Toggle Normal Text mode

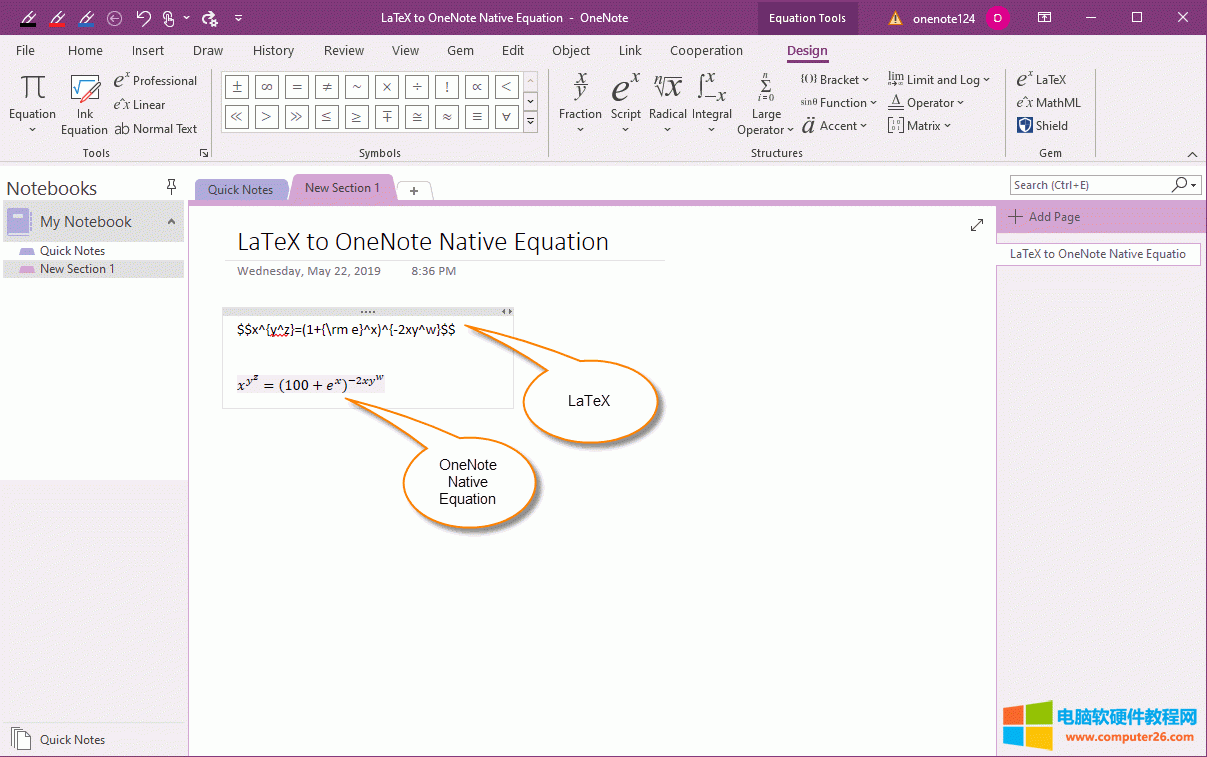[156, 128]
